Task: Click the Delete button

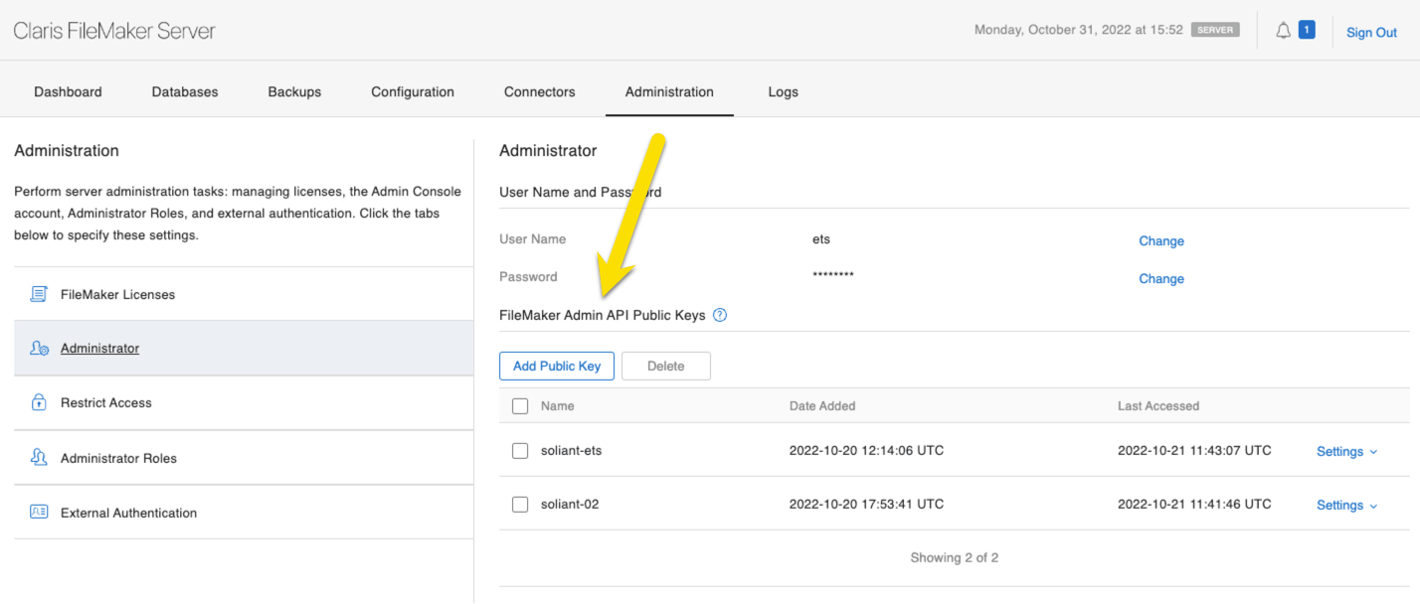Action: [x=666, y=366]
